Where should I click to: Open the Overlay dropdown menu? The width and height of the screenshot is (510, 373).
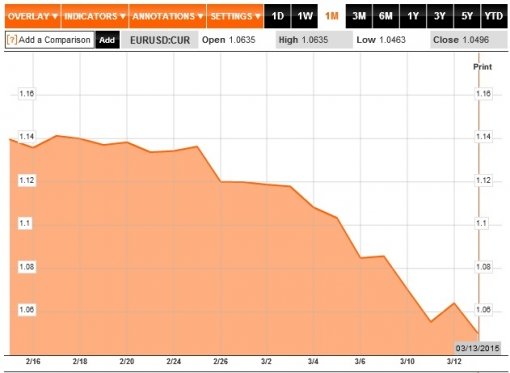tap(33, 16)
